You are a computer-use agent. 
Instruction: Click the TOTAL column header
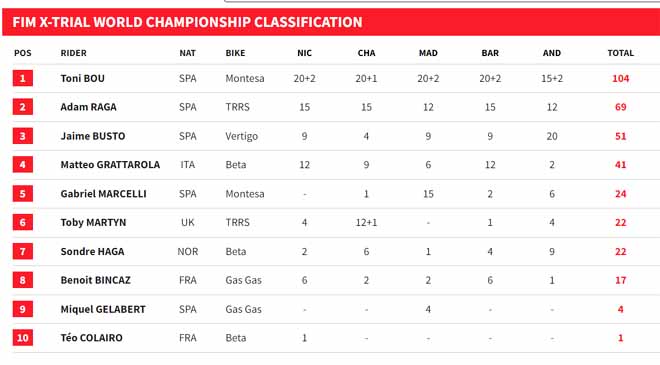point(620,53)
